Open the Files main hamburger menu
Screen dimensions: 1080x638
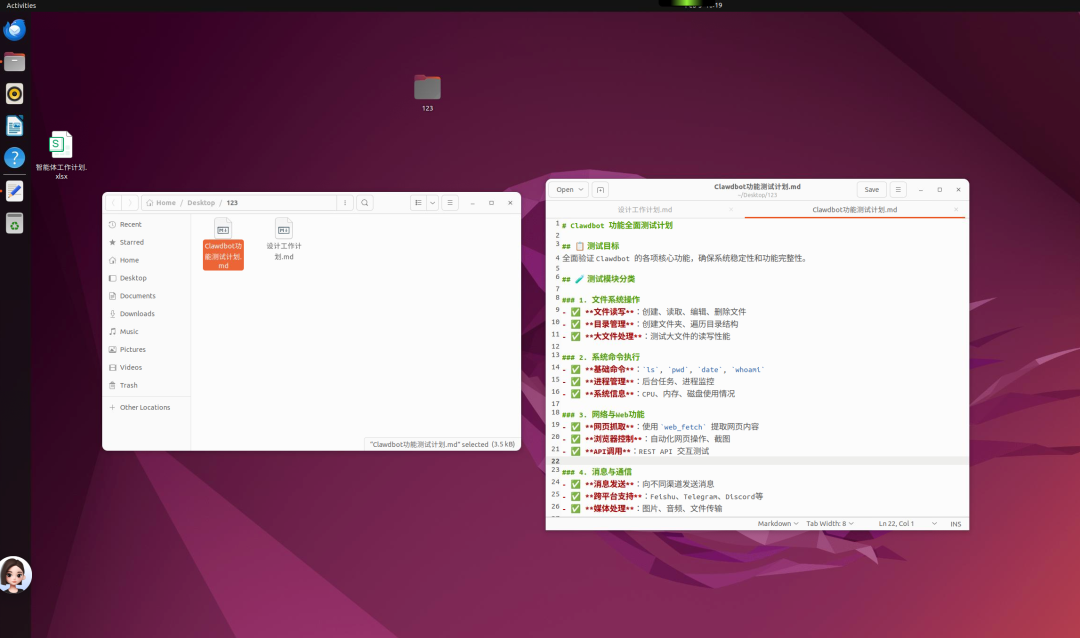(x=450, y=203)
